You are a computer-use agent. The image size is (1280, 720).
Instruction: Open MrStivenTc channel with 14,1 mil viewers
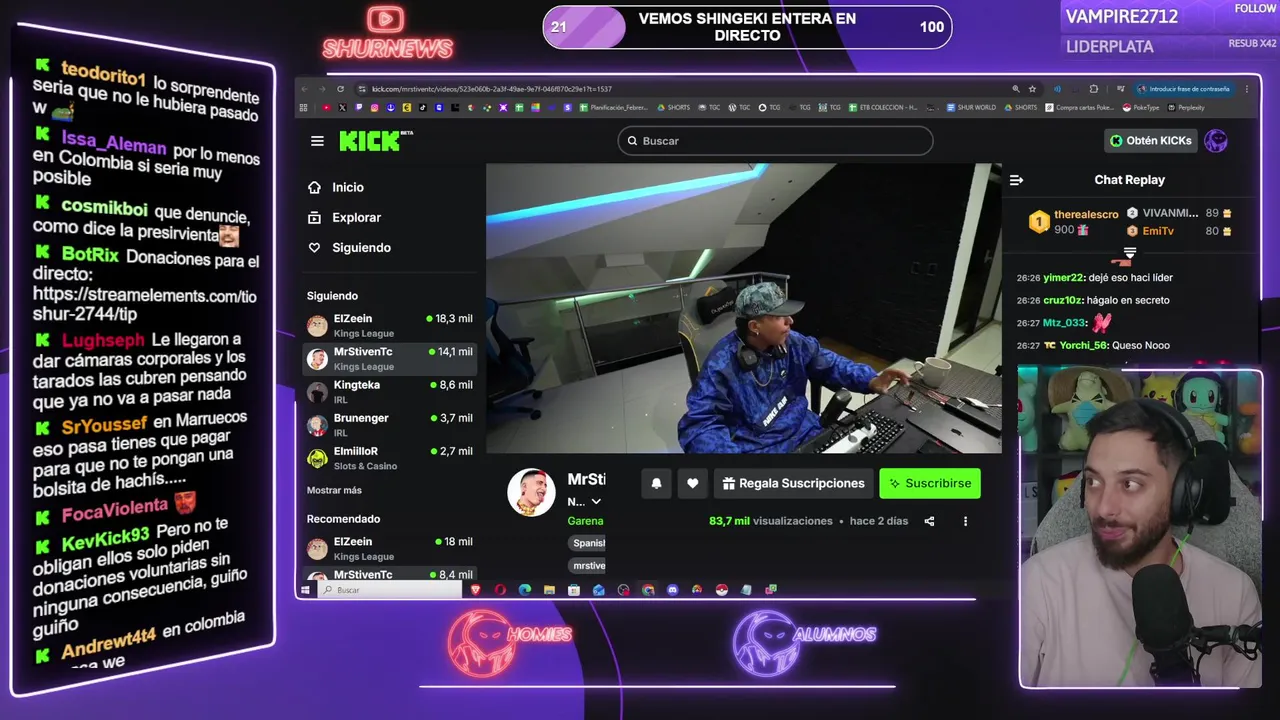tap(390, 358)
